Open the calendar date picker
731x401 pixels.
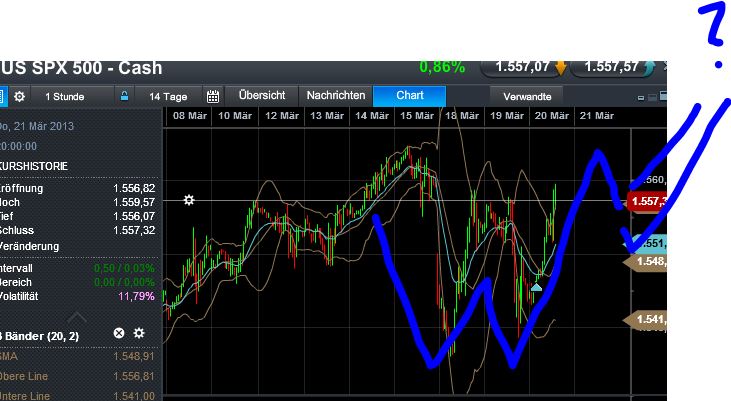coord(213,97)
